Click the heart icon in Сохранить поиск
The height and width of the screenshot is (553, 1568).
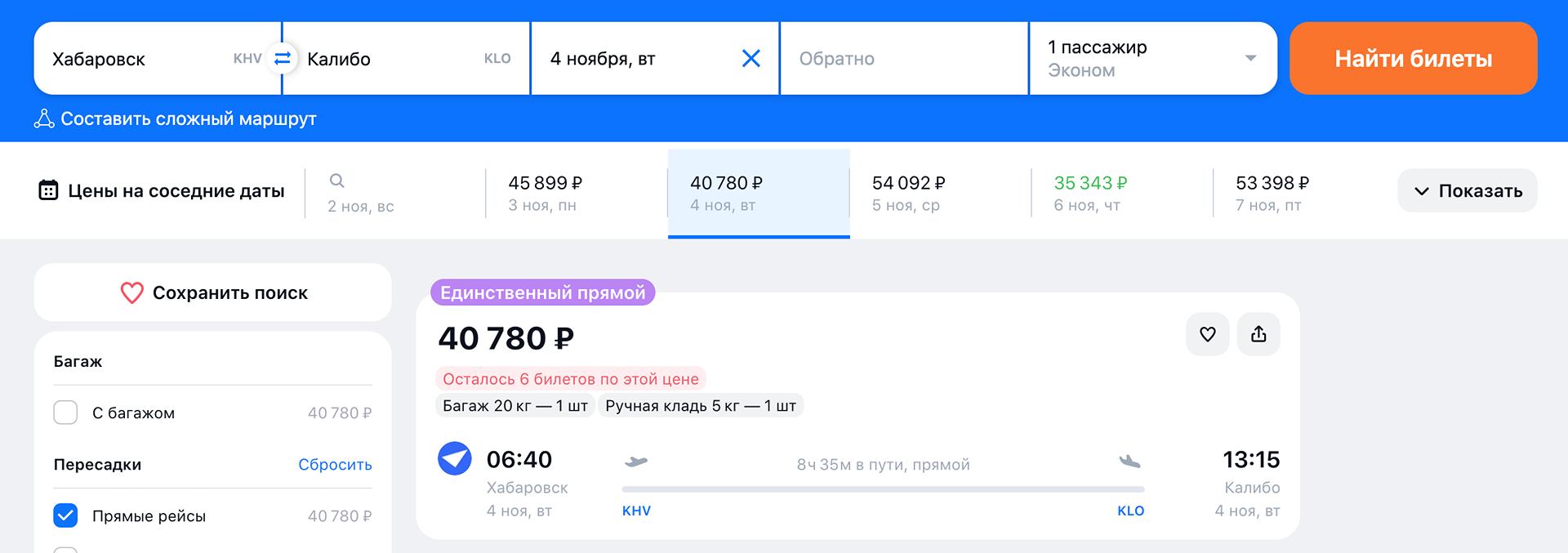coord(131,293)
